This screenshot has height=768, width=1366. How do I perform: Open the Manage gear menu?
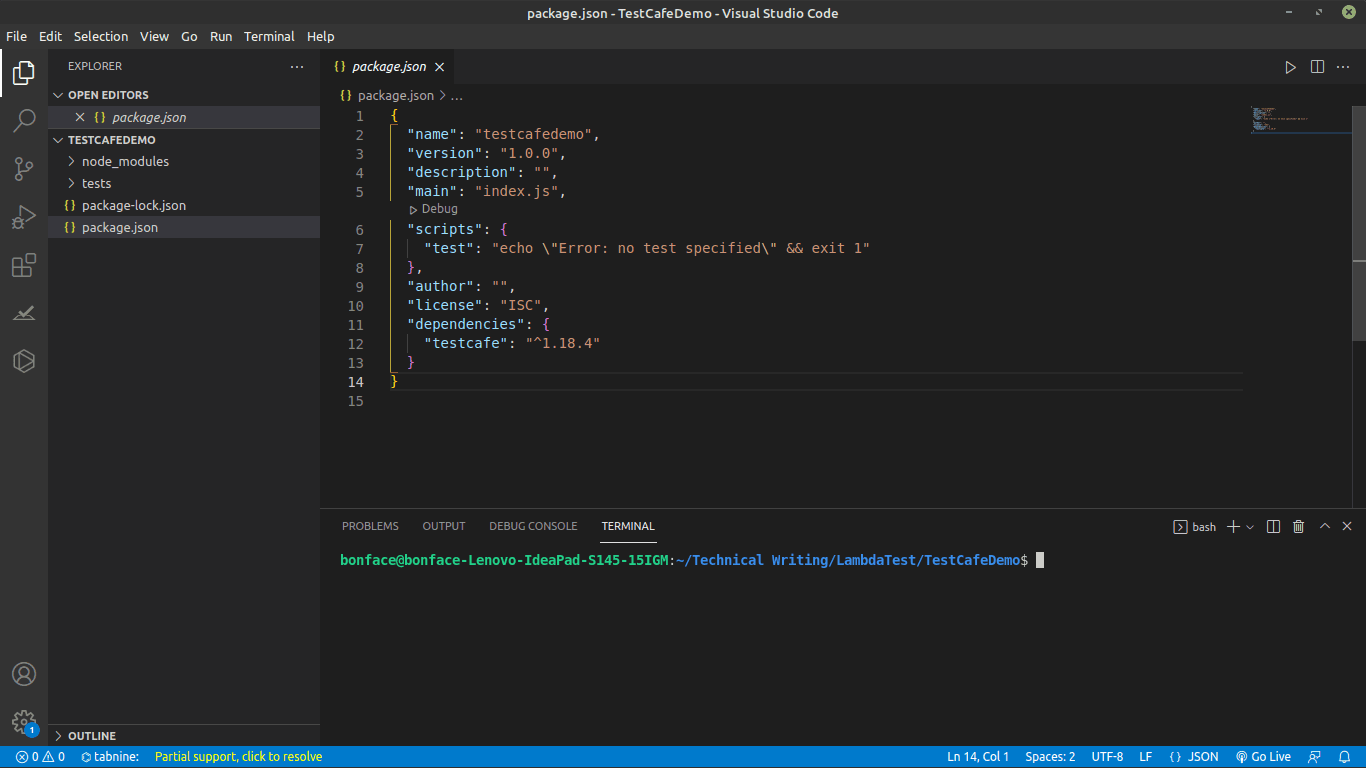[x=24, y=723]
